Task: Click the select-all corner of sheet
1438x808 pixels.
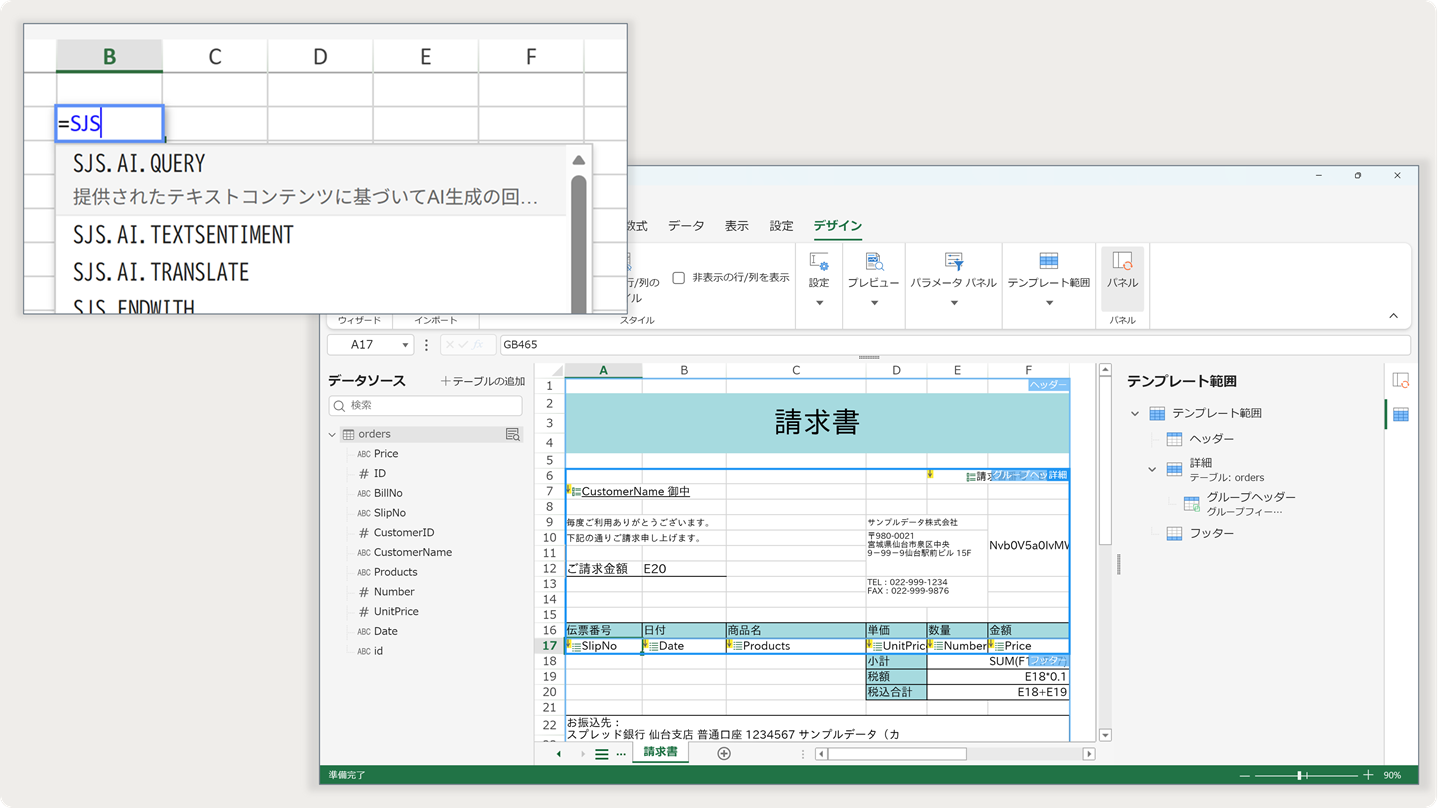Action: pyautogui.click(x=550, y=370)
